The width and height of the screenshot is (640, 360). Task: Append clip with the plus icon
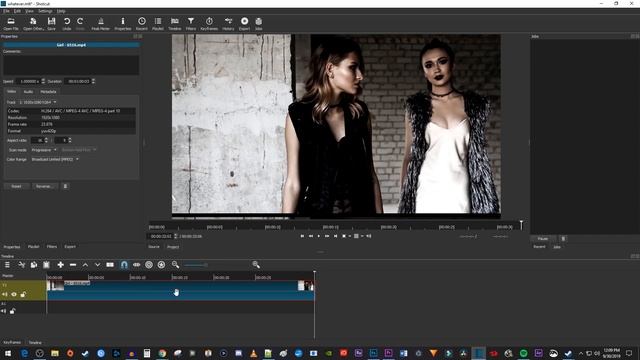click(60, 265)
